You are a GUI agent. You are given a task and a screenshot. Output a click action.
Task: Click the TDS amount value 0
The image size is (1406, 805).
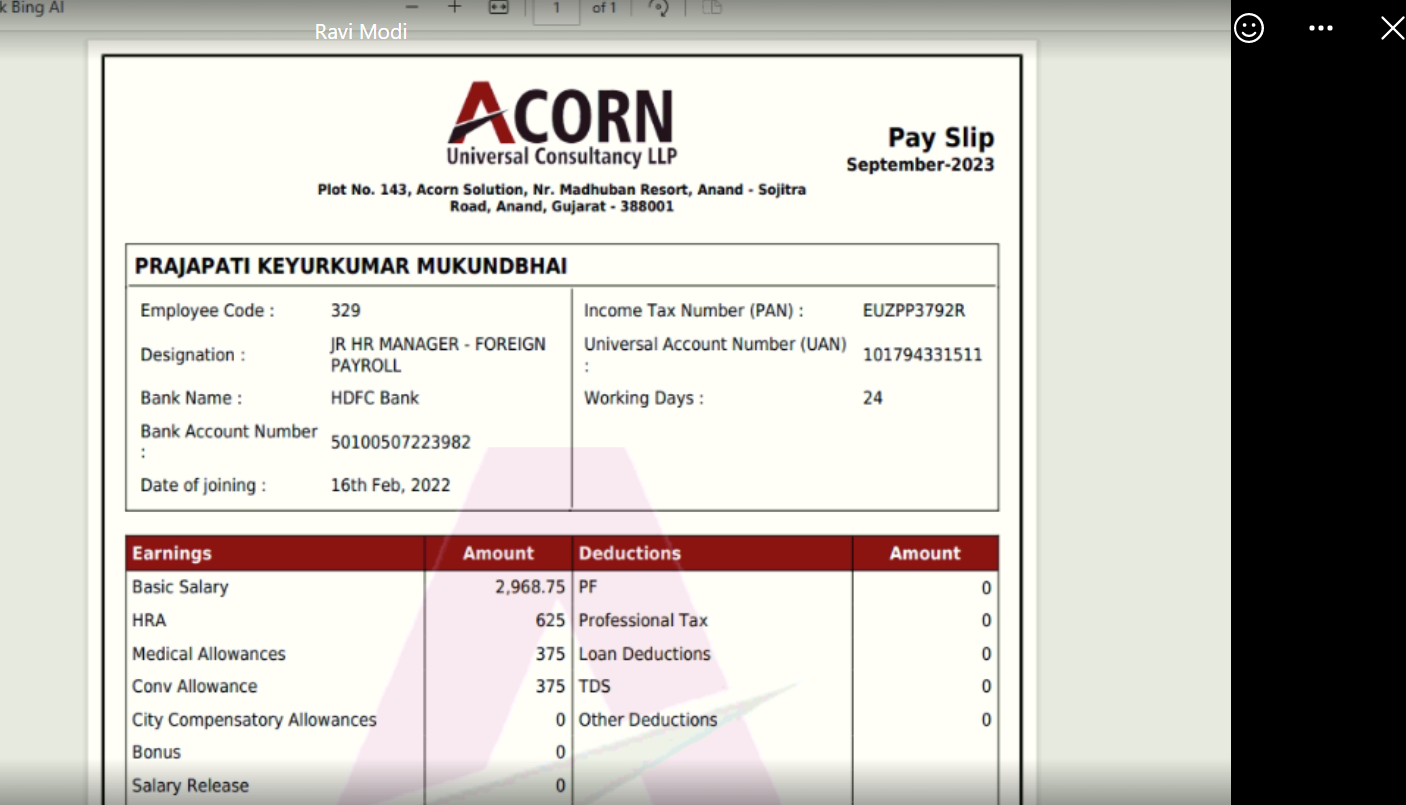tap(986, 686)
